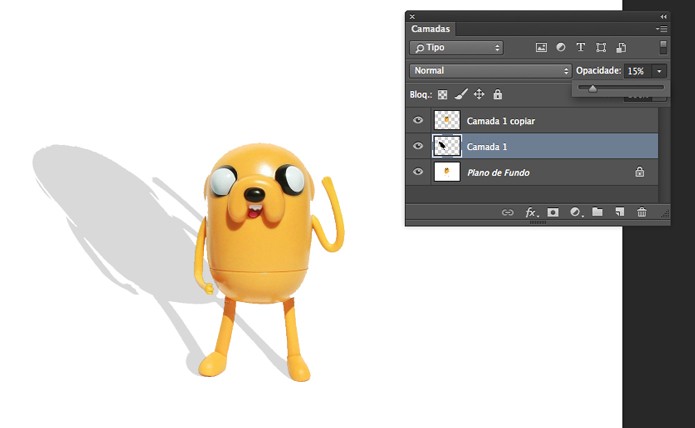This screenshot has width=695, height=428.
Task: Hide the Camada 1 layer
Action: click(x=418, y=146)
